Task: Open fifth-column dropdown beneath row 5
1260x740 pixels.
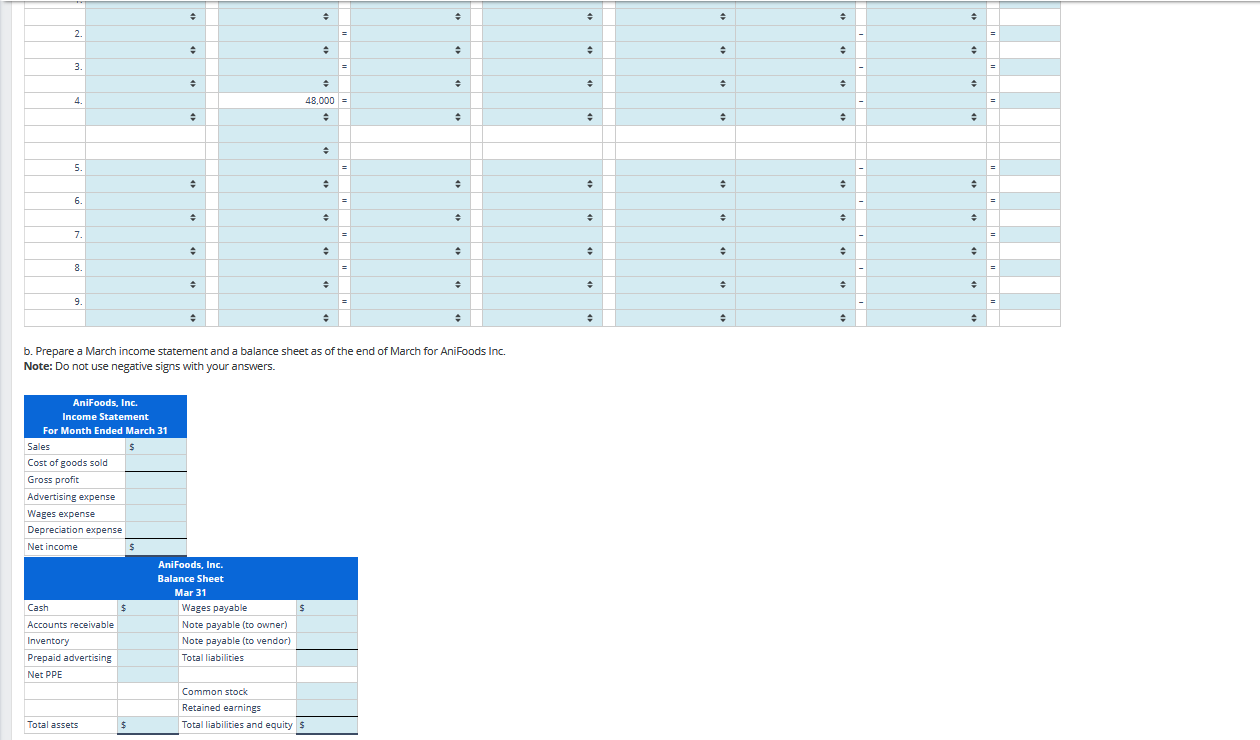Action: 675,184
